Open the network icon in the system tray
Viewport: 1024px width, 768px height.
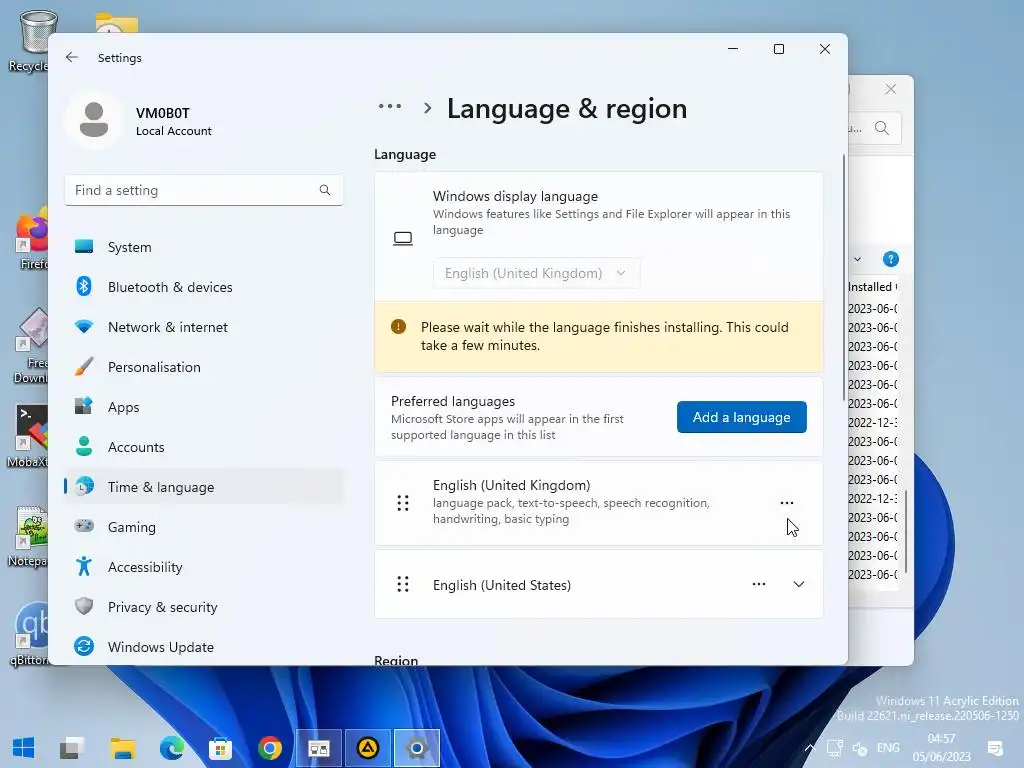(835, 748)
